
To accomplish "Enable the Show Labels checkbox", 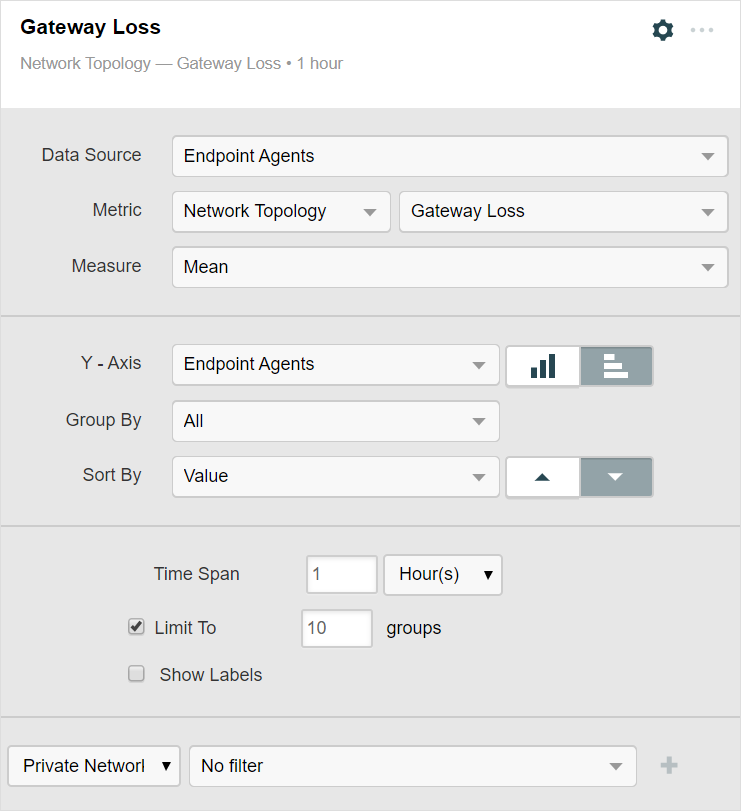I will pos(137,674).
